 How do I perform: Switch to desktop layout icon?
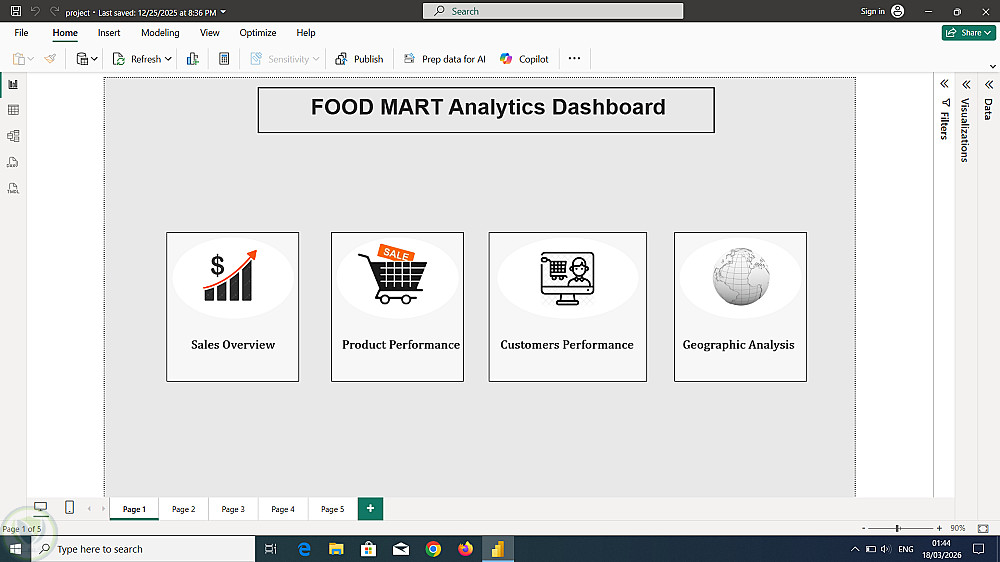tap(40, 508)
